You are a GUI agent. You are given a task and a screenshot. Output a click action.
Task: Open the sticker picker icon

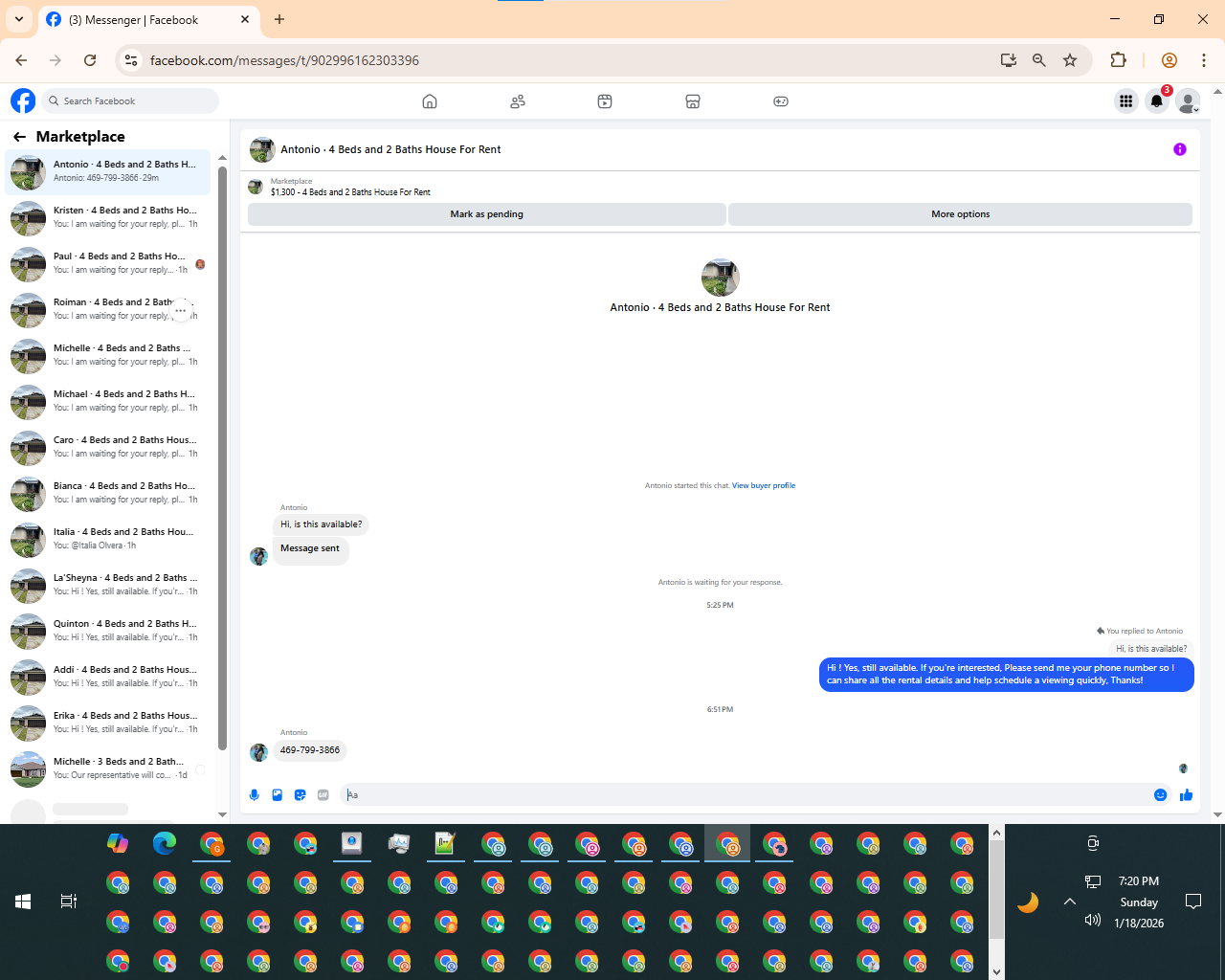301,795
